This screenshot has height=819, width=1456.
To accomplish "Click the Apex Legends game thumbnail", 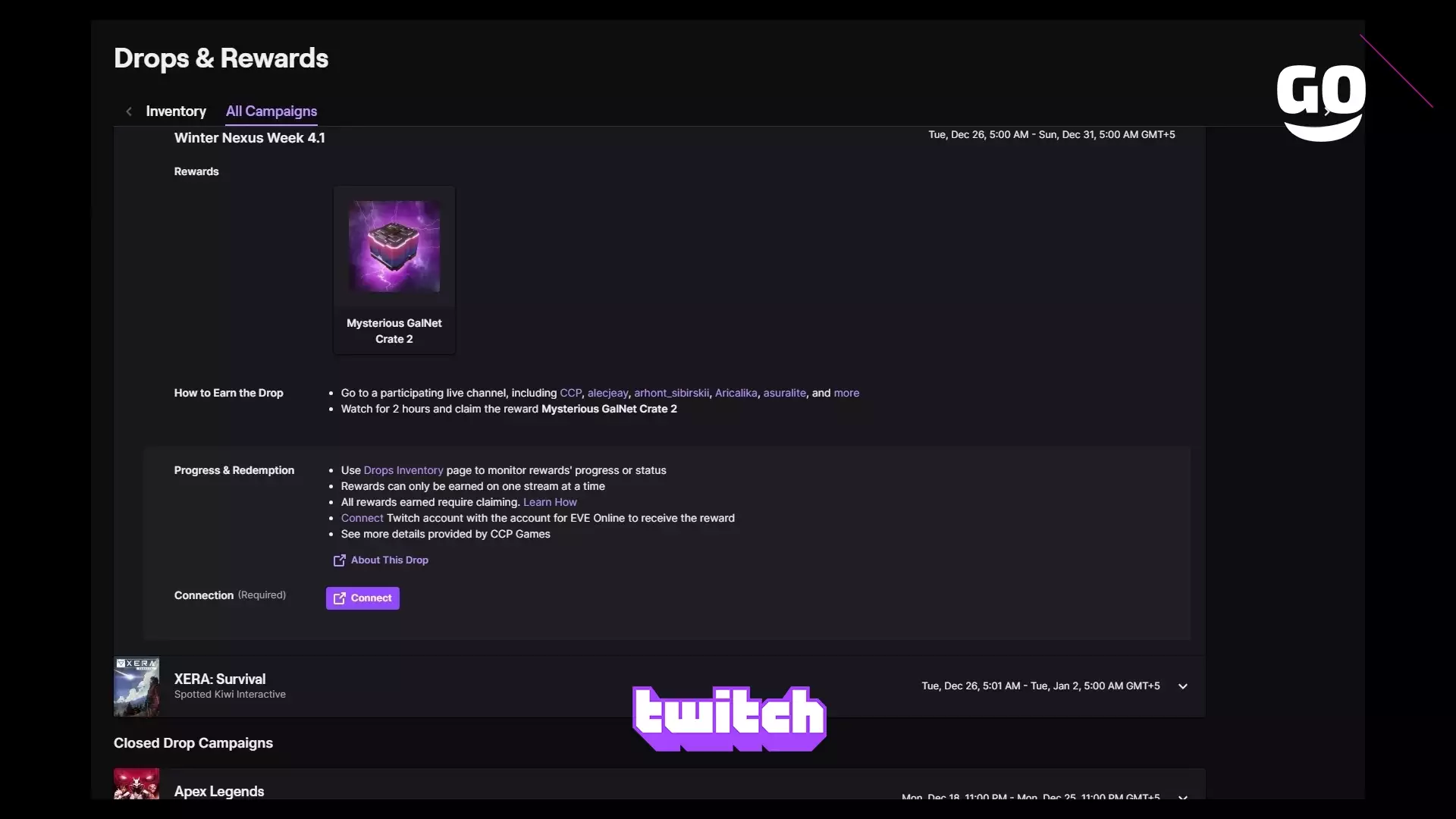I will pos(136,784).
